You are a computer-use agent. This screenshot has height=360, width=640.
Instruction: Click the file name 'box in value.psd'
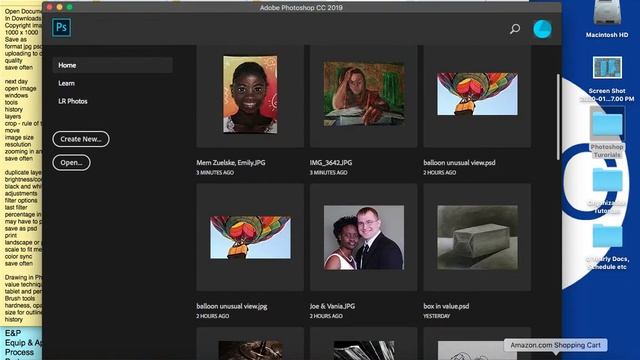tap(446, 306)
